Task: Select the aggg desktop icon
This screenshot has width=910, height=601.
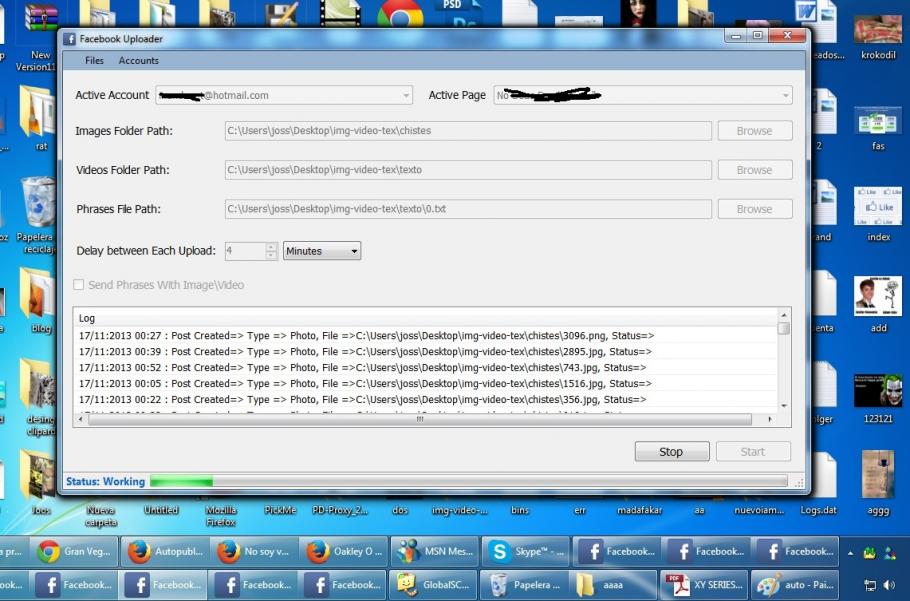Action: point(878,481)
